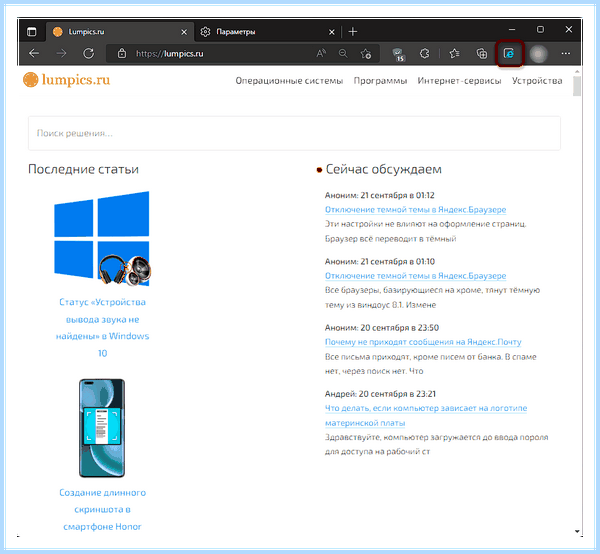600x554 pixels.
Task: Open the user profile avatar
Action: click(538, 54)
